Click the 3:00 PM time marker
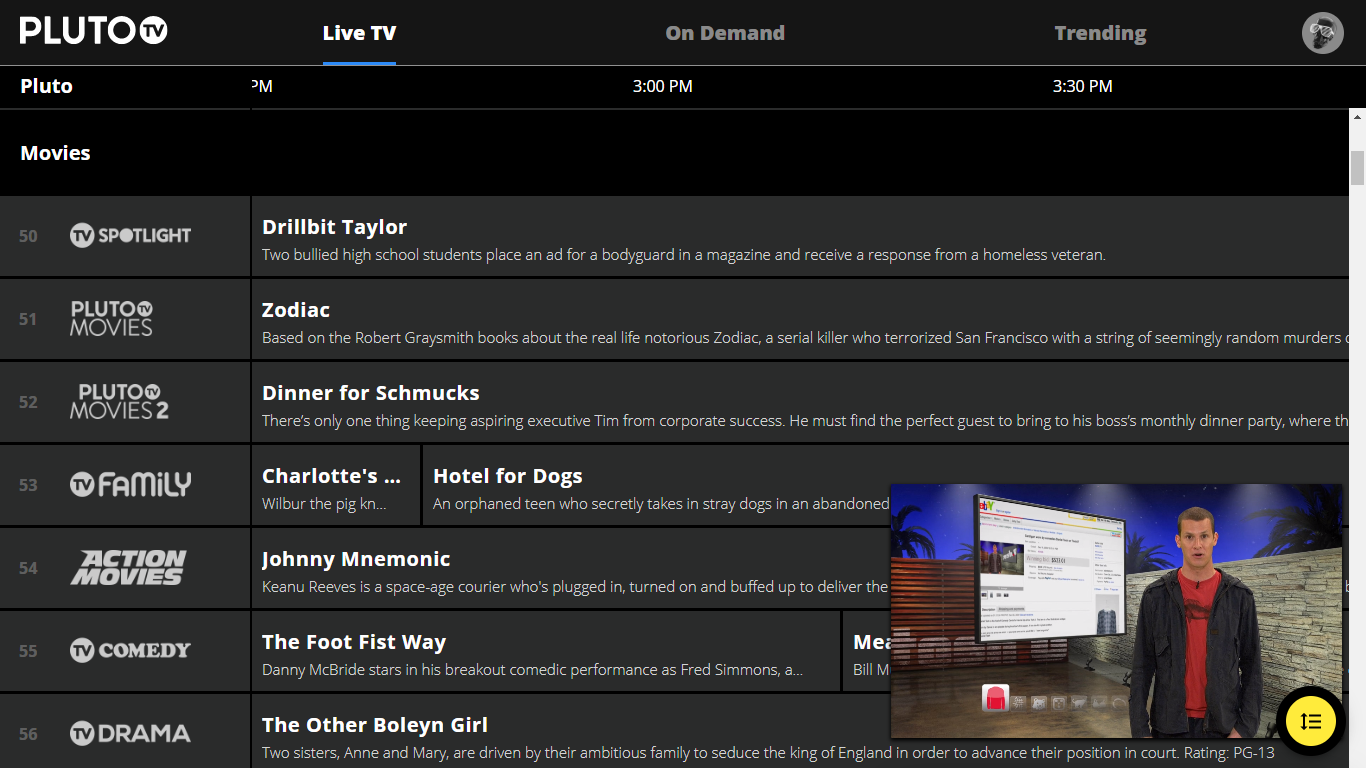Viewport: 1366px width, 768px height. click(x=663, y=86)
